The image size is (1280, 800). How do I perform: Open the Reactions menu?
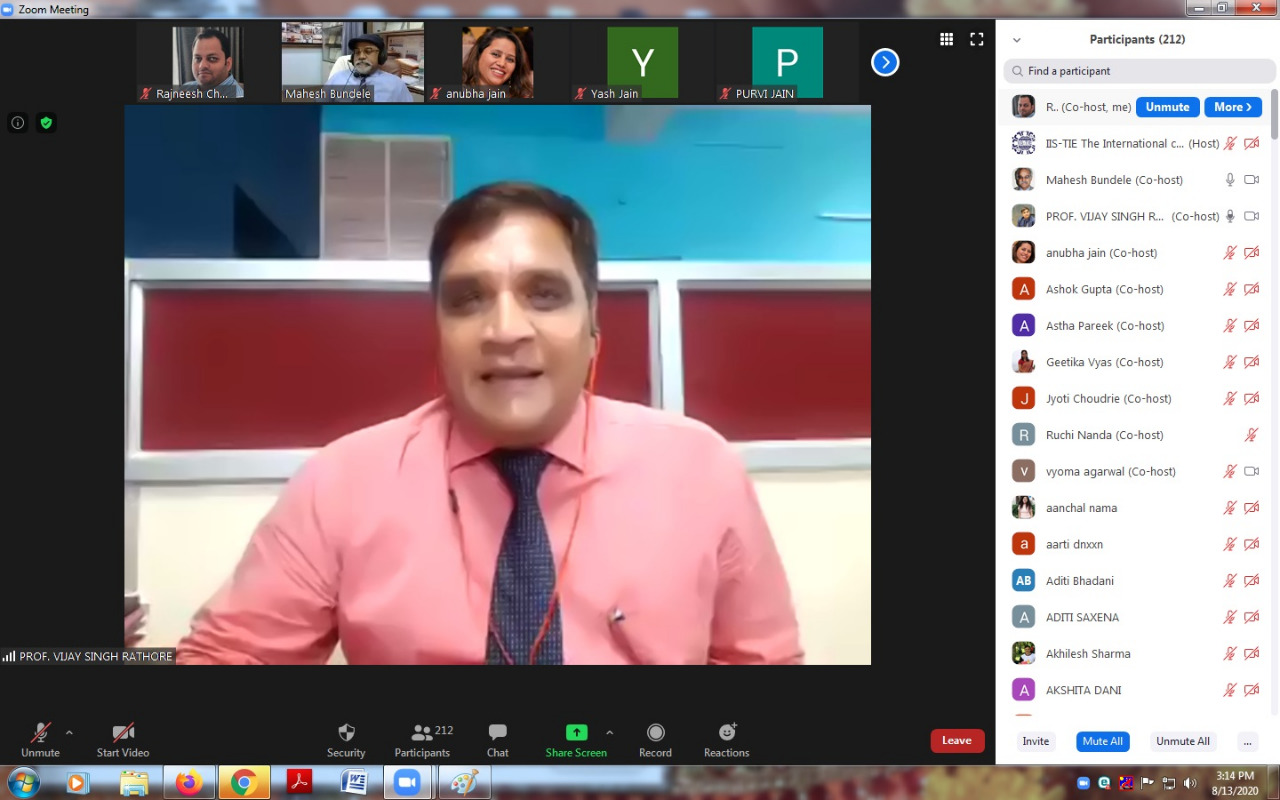click(727, 733)
